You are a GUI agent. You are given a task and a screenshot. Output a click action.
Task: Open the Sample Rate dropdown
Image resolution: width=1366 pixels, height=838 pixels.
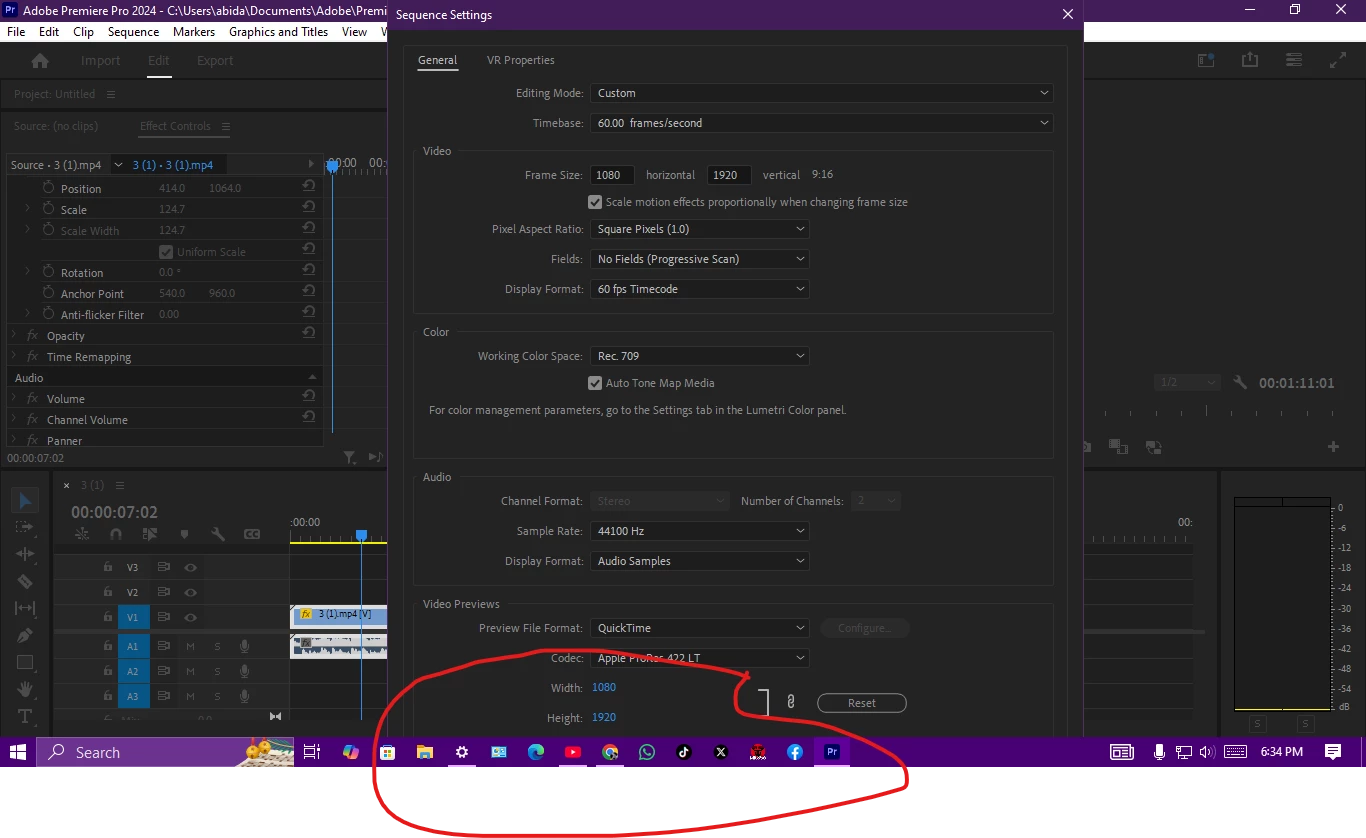tap(700, 531)
